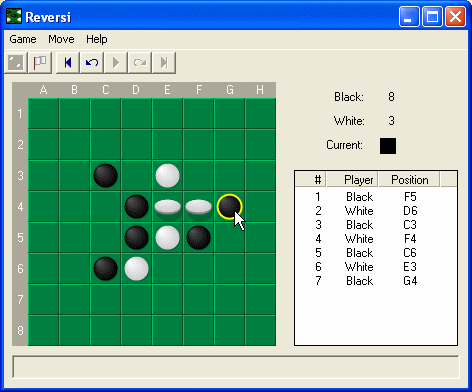The width and height of the screenshot is (472, 392).
Task: Click the black piece at C6
Action: pos(105,268)
